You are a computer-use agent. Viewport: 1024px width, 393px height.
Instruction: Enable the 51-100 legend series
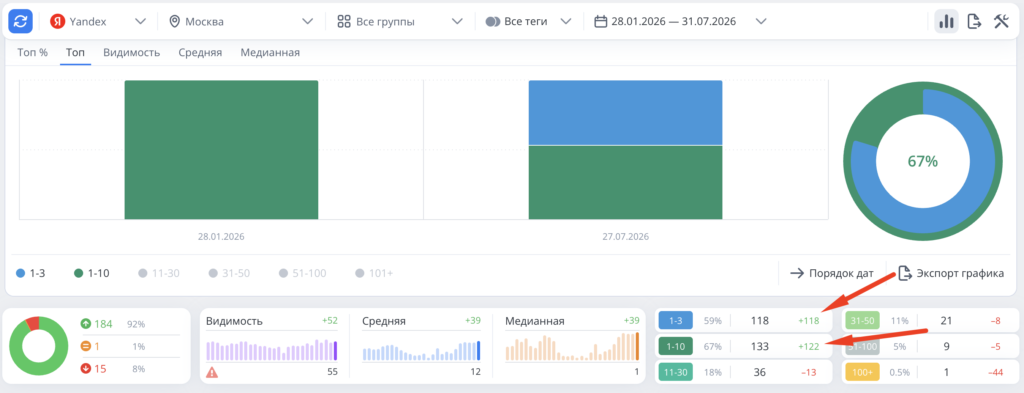pyautogui.click(x=302, y=274)
